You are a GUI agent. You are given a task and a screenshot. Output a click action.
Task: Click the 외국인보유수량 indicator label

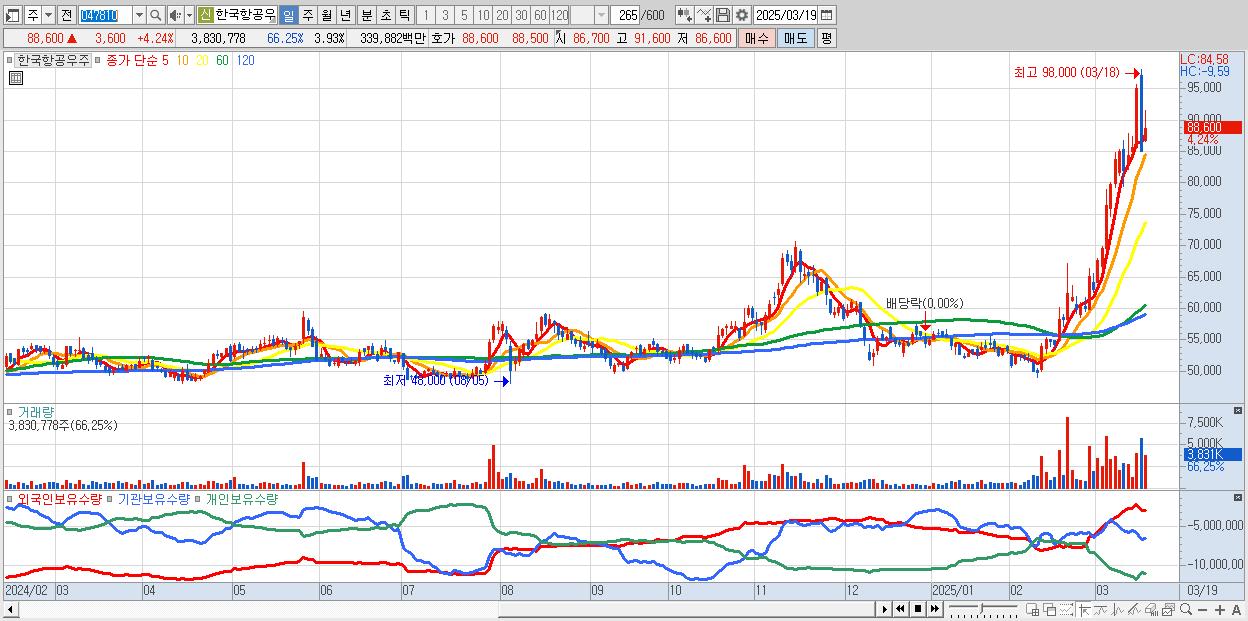pos(59,498)
